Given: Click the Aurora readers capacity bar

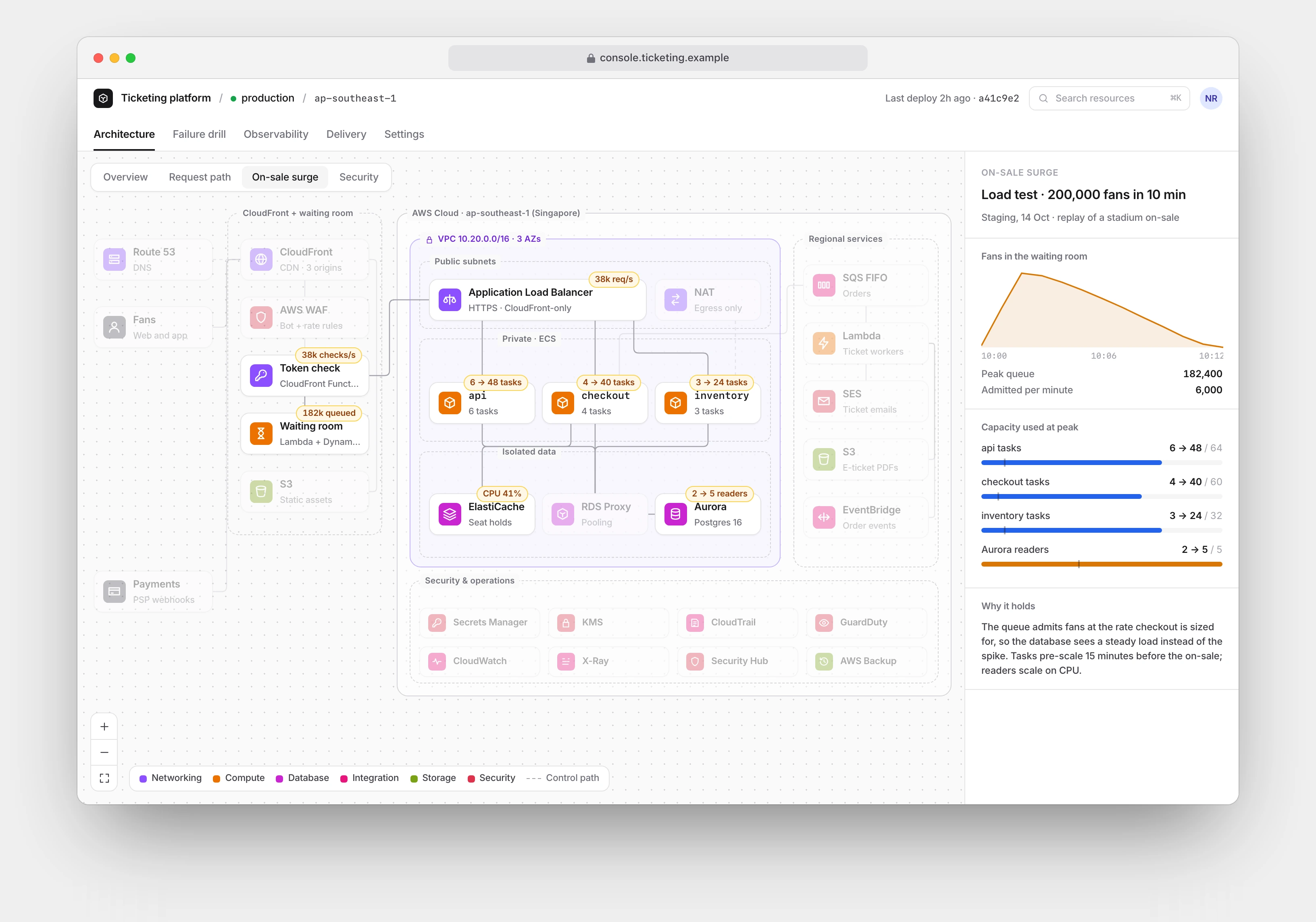Looking at the screenshot, I should (x=1101, y=564).
